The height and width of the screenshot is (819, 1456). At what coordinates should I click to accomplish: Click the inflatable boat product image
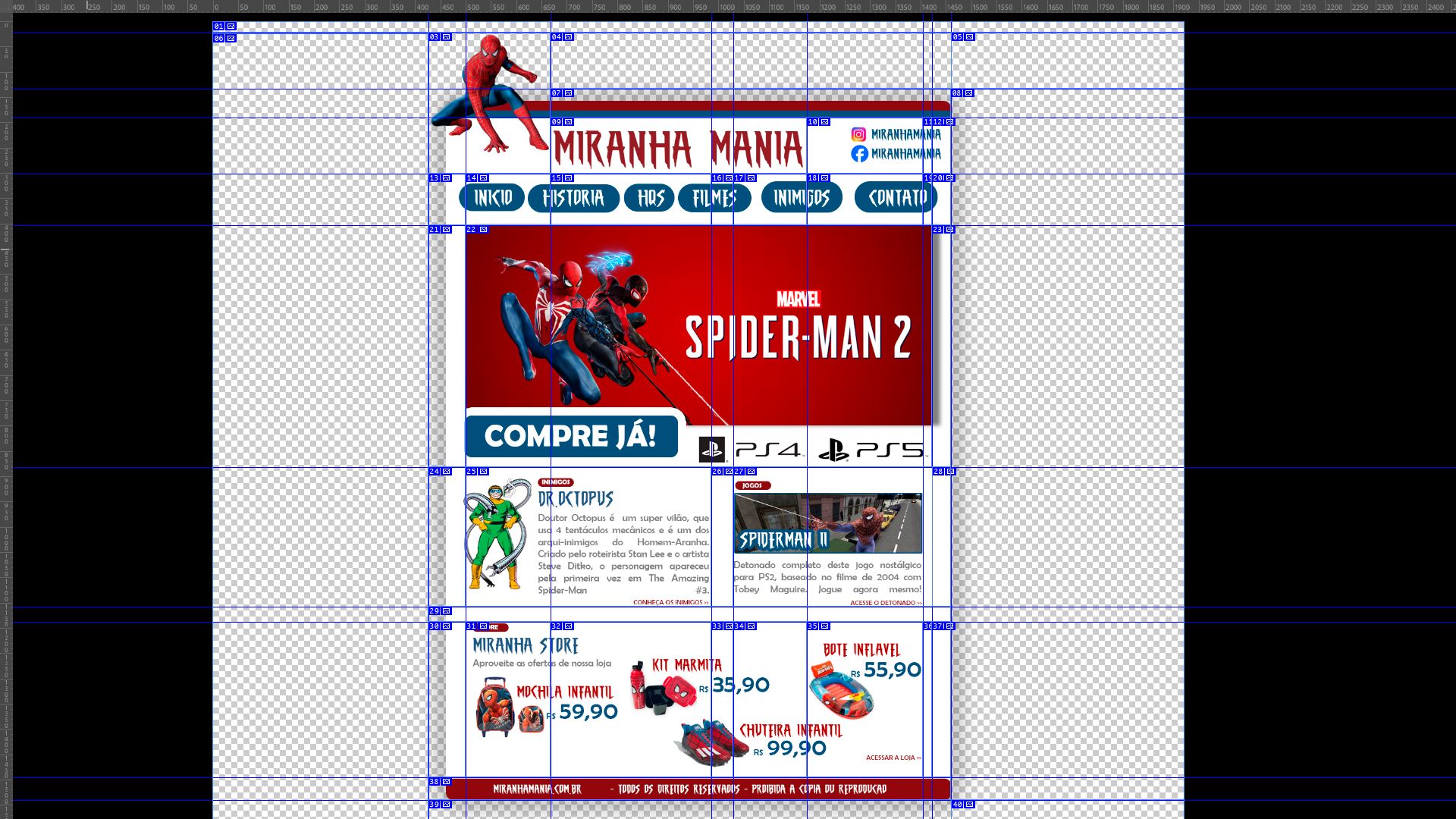[x=840, y=690]
